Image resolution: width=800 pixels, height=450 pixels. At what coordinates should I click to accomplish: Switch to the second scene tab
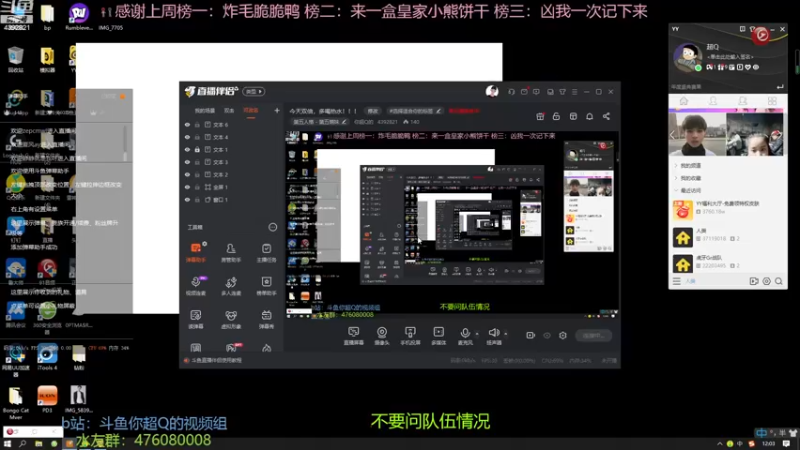point(229,111)
